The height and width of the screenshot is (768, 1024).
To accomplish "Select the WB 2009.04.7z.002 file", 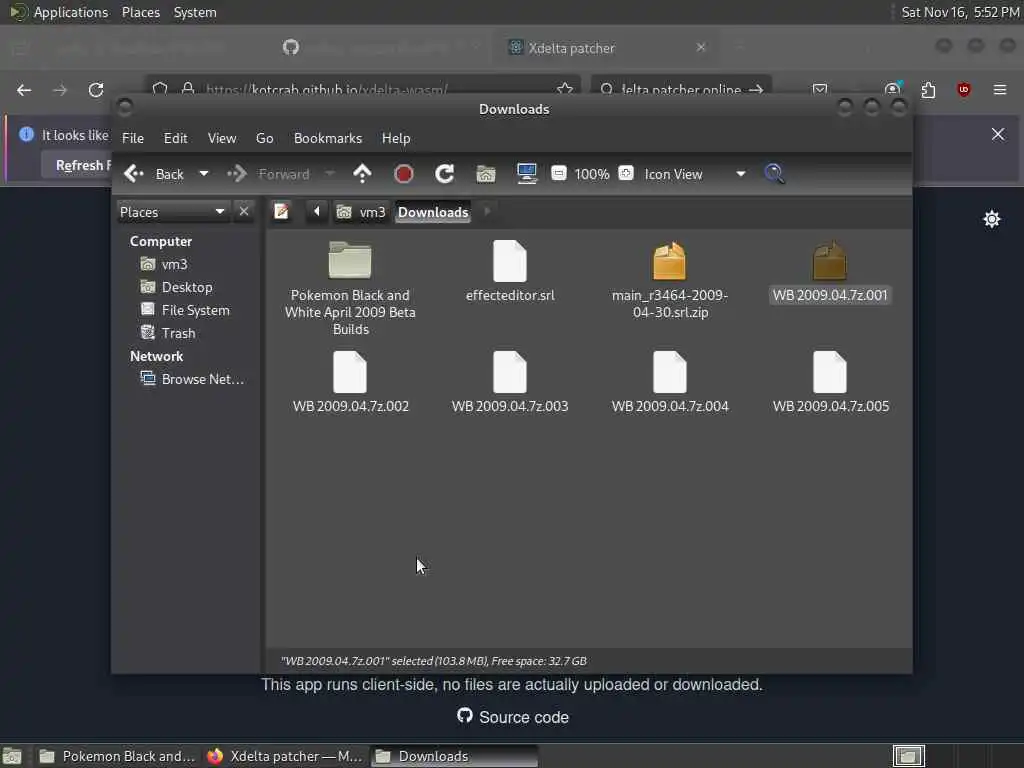I will tap(350, 382).
